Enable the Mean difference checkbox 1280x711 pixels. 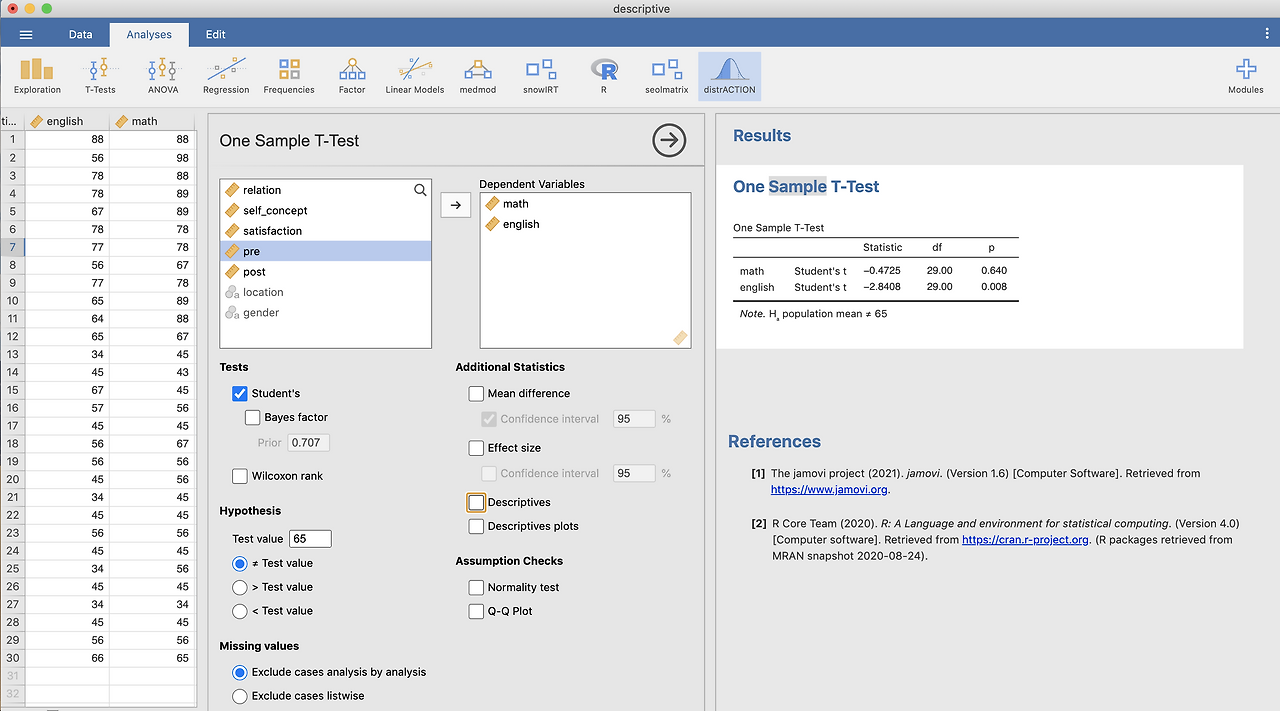[x=476, y=394]
